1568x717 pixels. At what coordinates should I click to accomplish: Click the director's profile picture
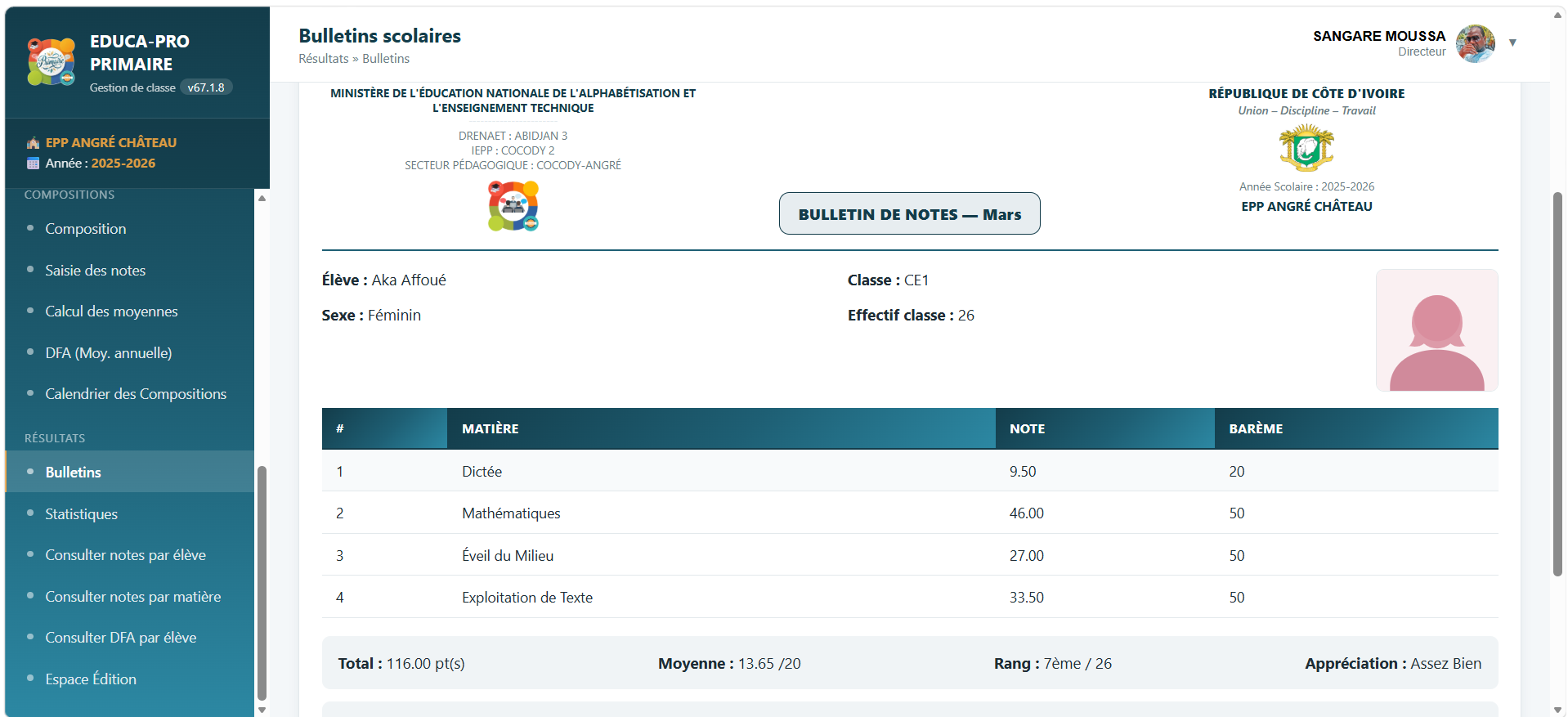1476,43
